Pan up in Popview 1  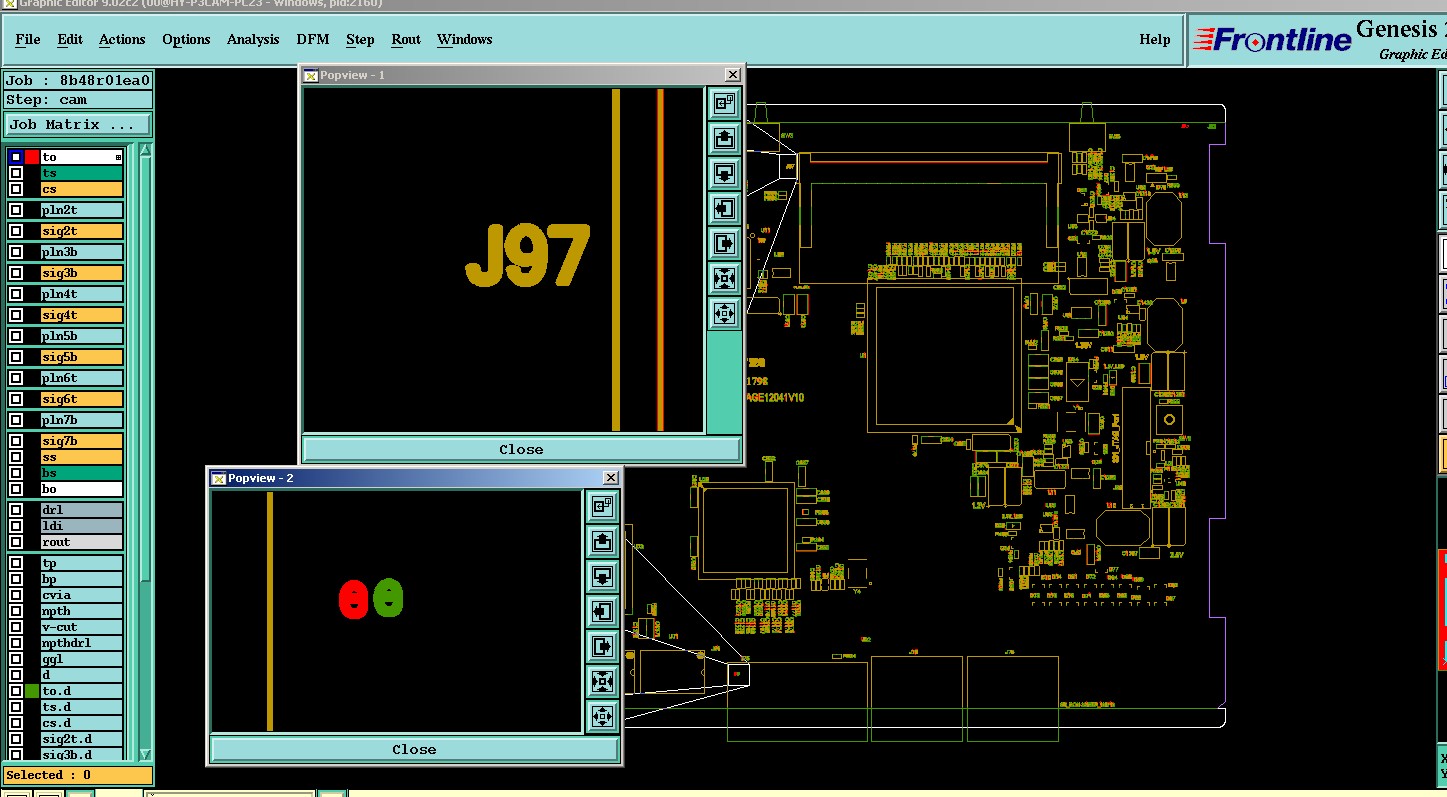coord(724,138)
